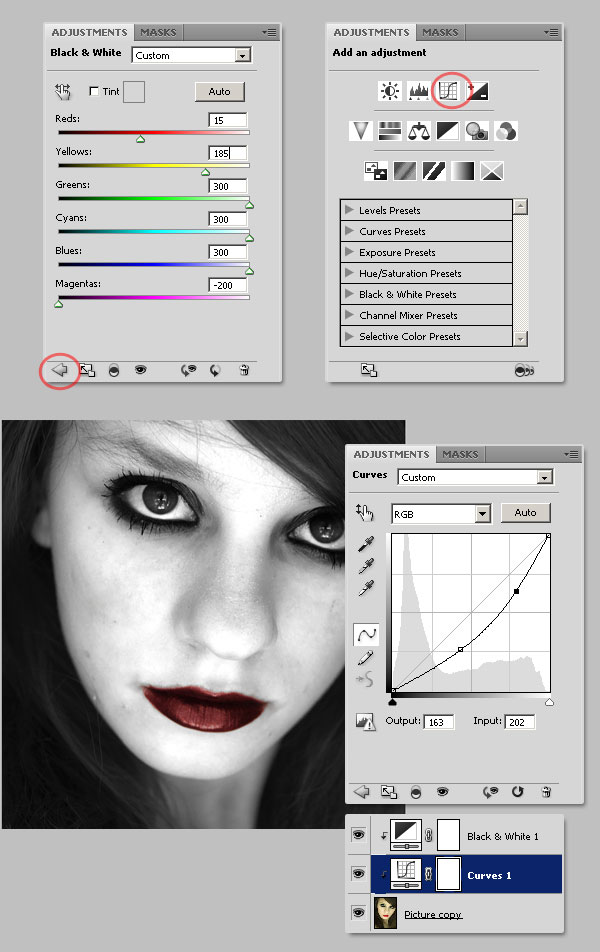The width and height of the screenshot is (600, 952).
Task: Click the Exposure adjustment icon
Action: click(477, 91)
